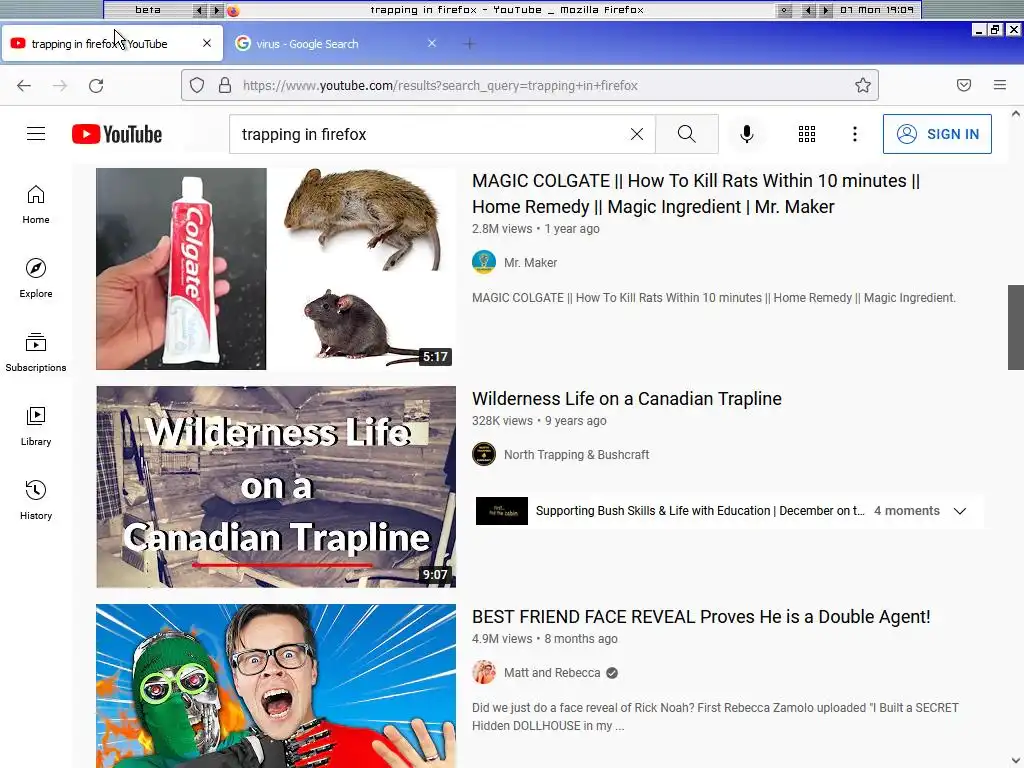Bookmark this page with star
The image size is (1024, 768).
(x=863, y=85)
